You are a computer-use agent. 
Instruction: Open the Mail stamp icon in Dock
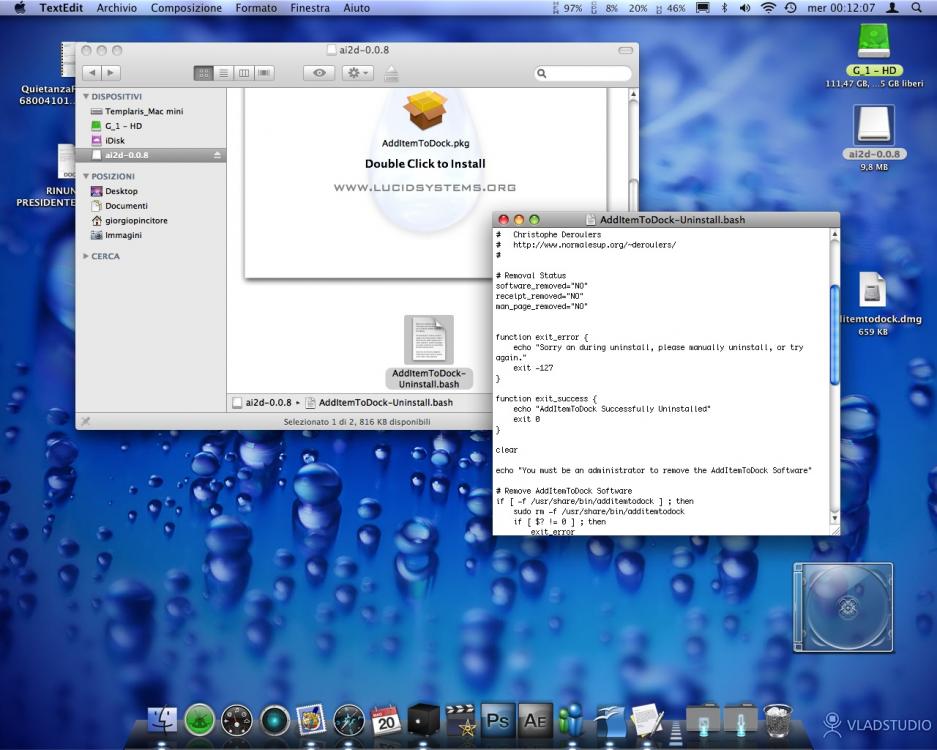click(311, 720)
